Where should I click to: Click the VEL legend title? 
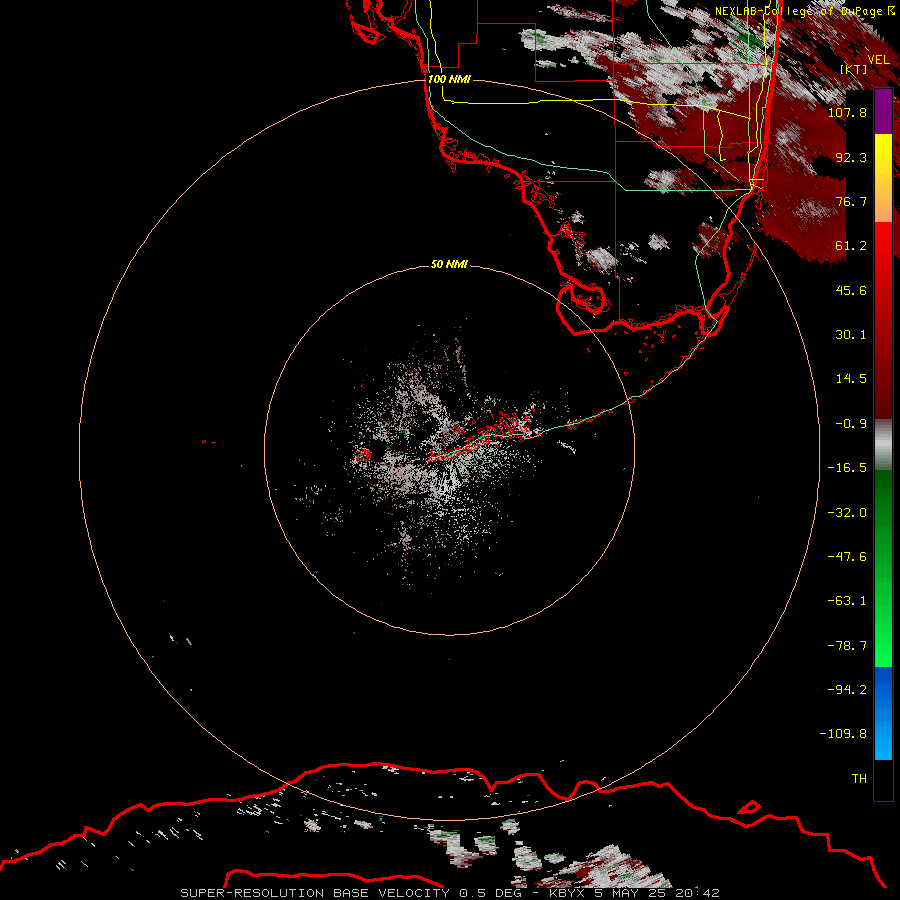coord(878,59)
